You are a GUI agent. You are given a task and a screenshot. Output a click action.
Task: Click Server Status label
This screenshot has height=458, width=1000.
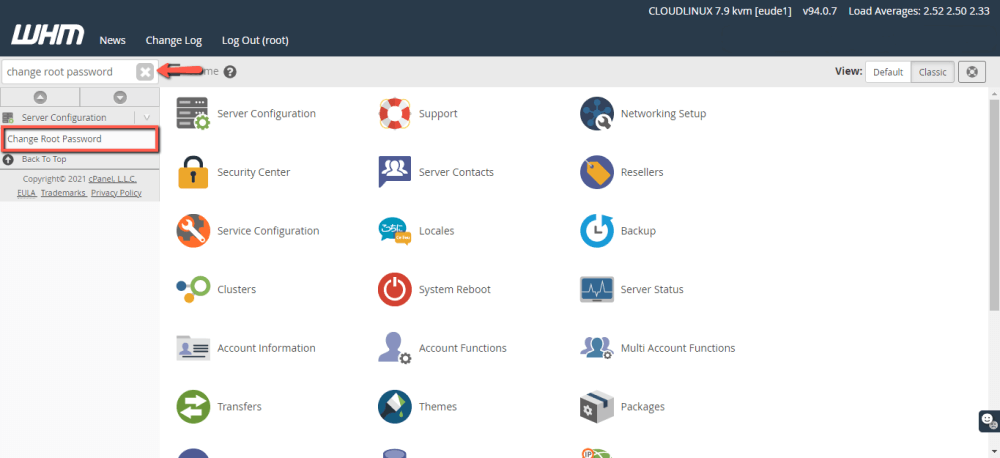[652, 290]
